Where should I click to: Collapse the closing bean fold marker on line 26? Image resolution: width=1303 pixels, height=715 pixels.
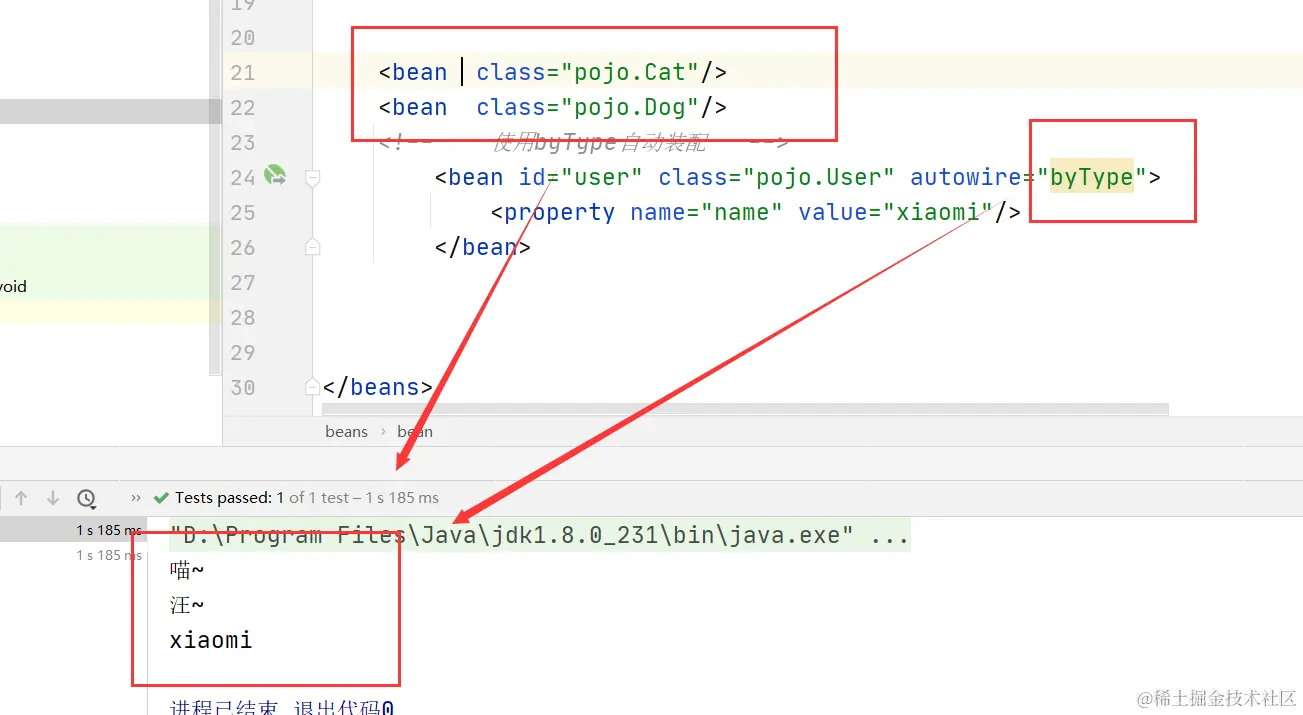pos(312,247)
